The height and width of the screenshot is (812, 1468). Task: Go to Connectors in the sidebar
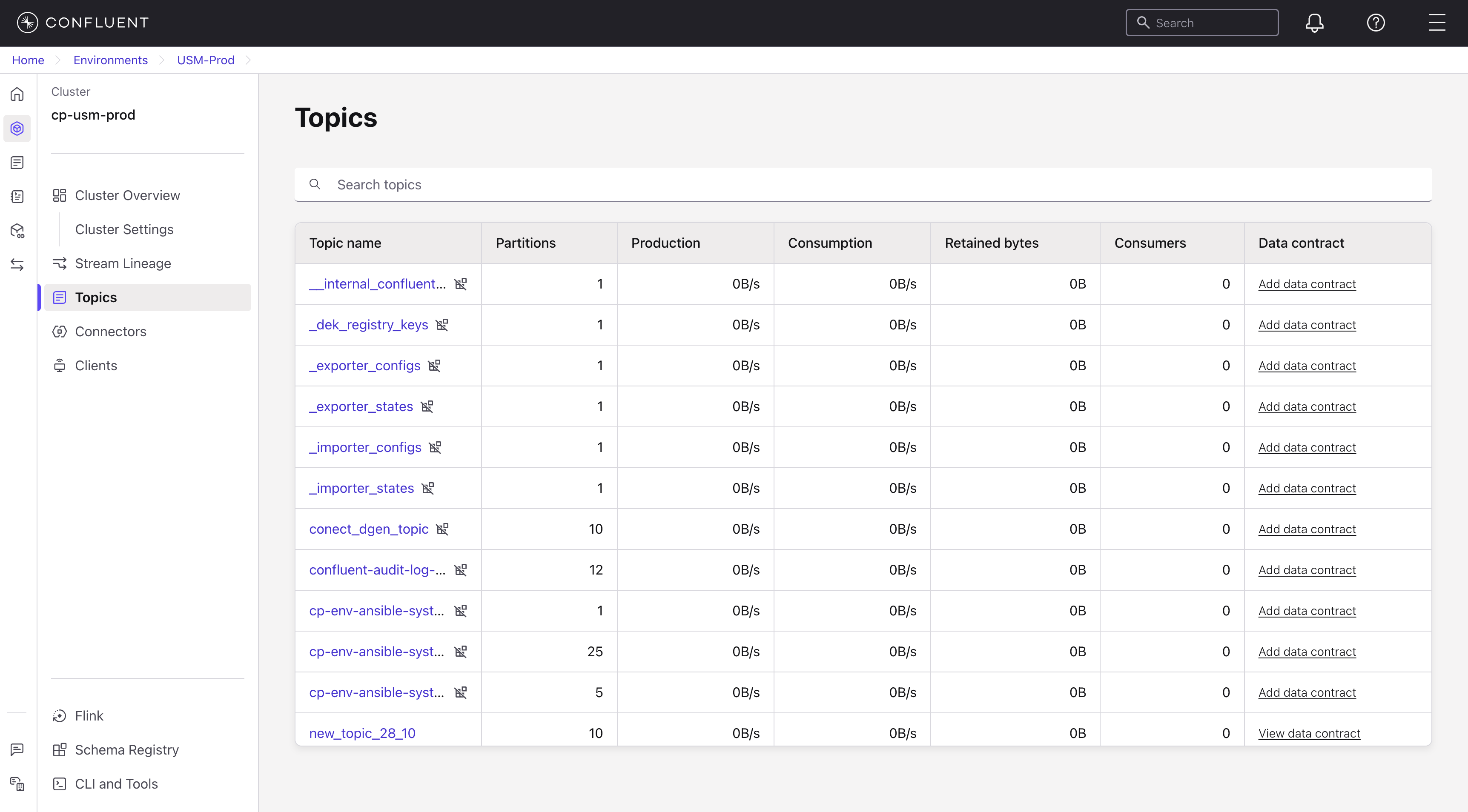111,332
